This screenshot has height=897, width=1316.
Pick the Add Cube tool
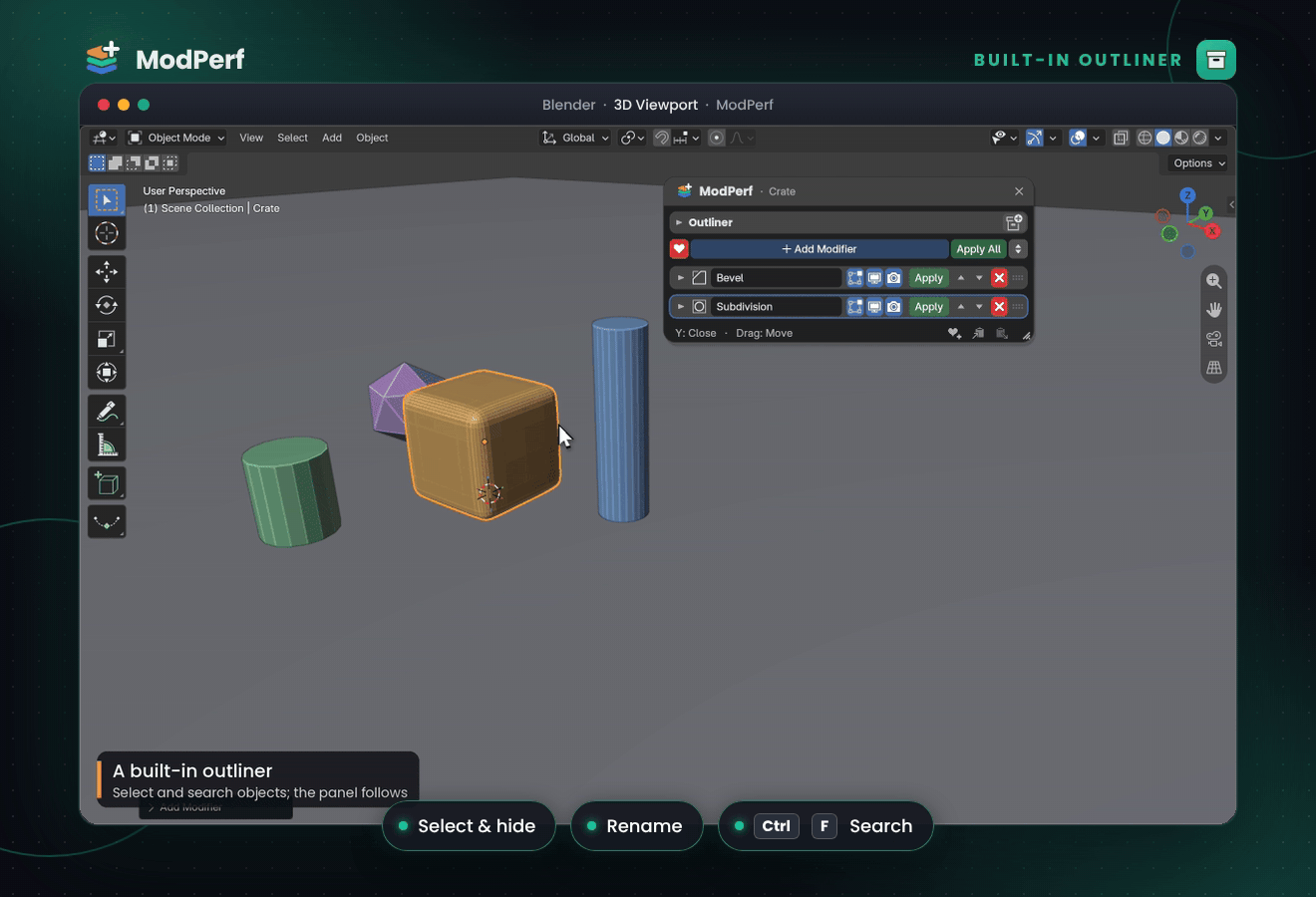[x=107, y=483]
